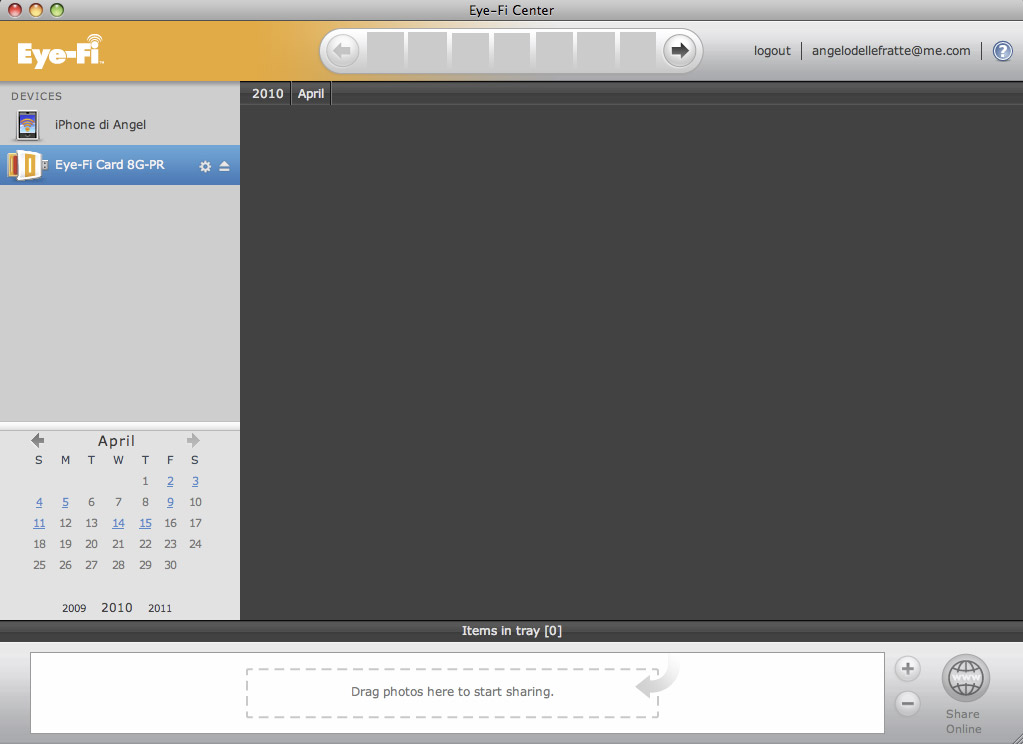The image size is (1023, 744).
Task: Click the Eye-Fi logo
Action: 61,52
